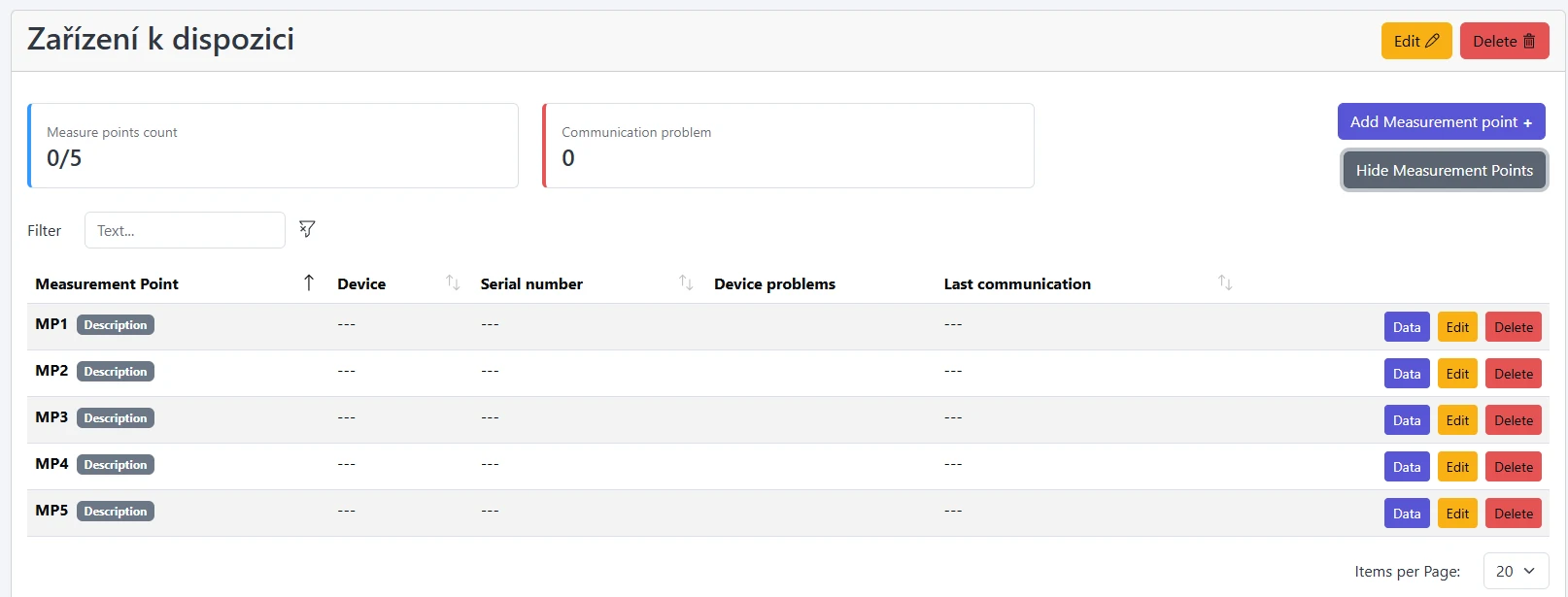Delete measurement point MP4

(1514, 467)
